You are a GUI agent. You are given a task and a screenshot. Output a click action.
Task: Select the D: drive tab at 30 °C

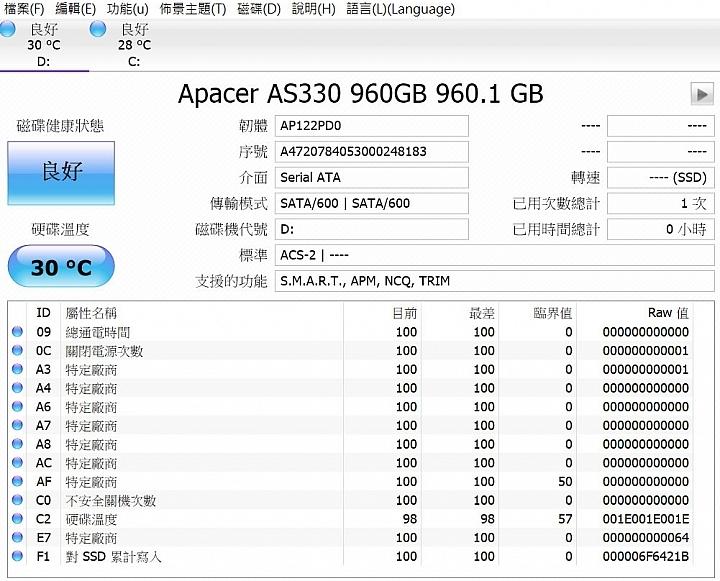tap(44, 45)
